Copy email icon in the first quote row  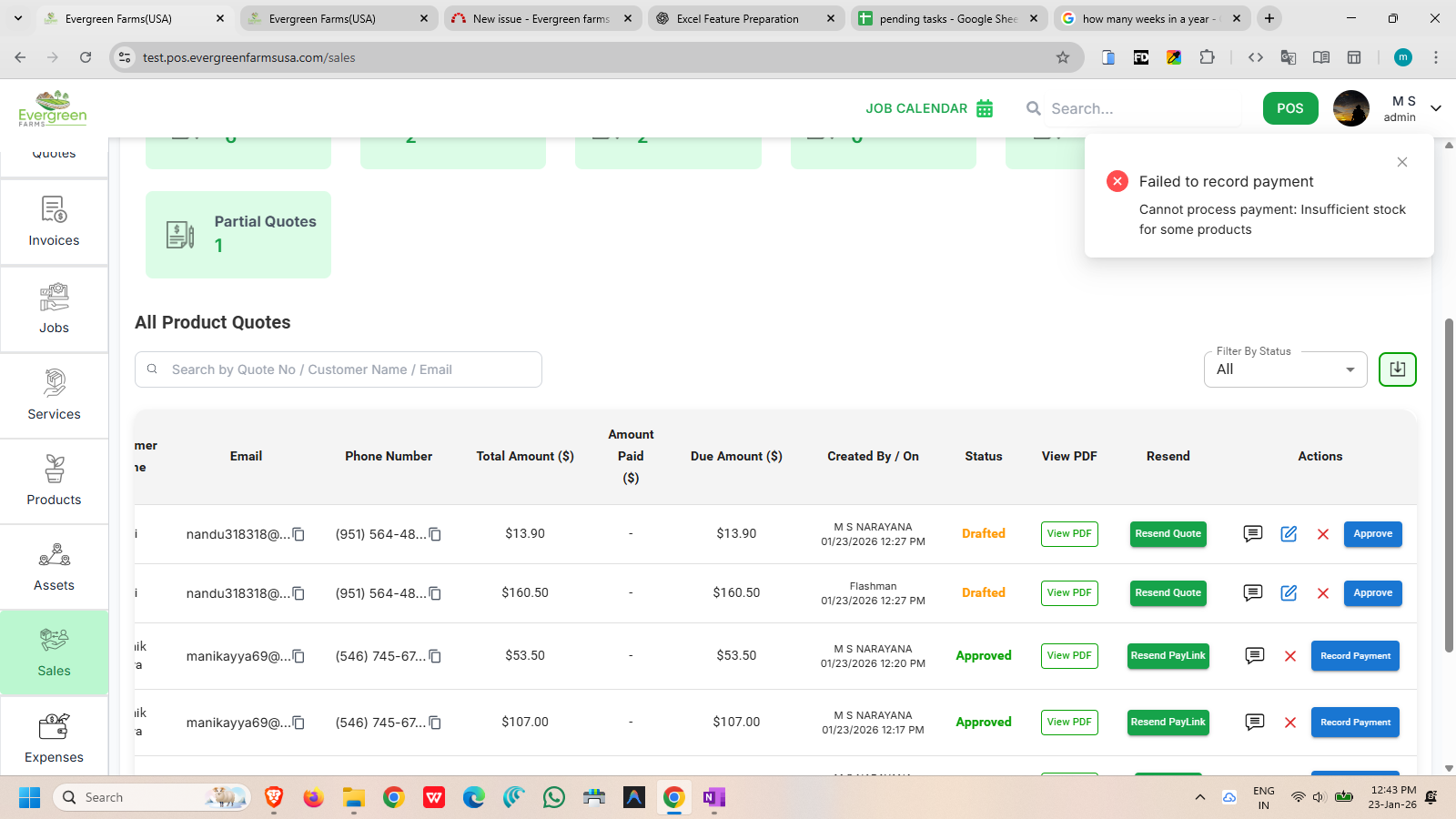(x=298, y=534)
